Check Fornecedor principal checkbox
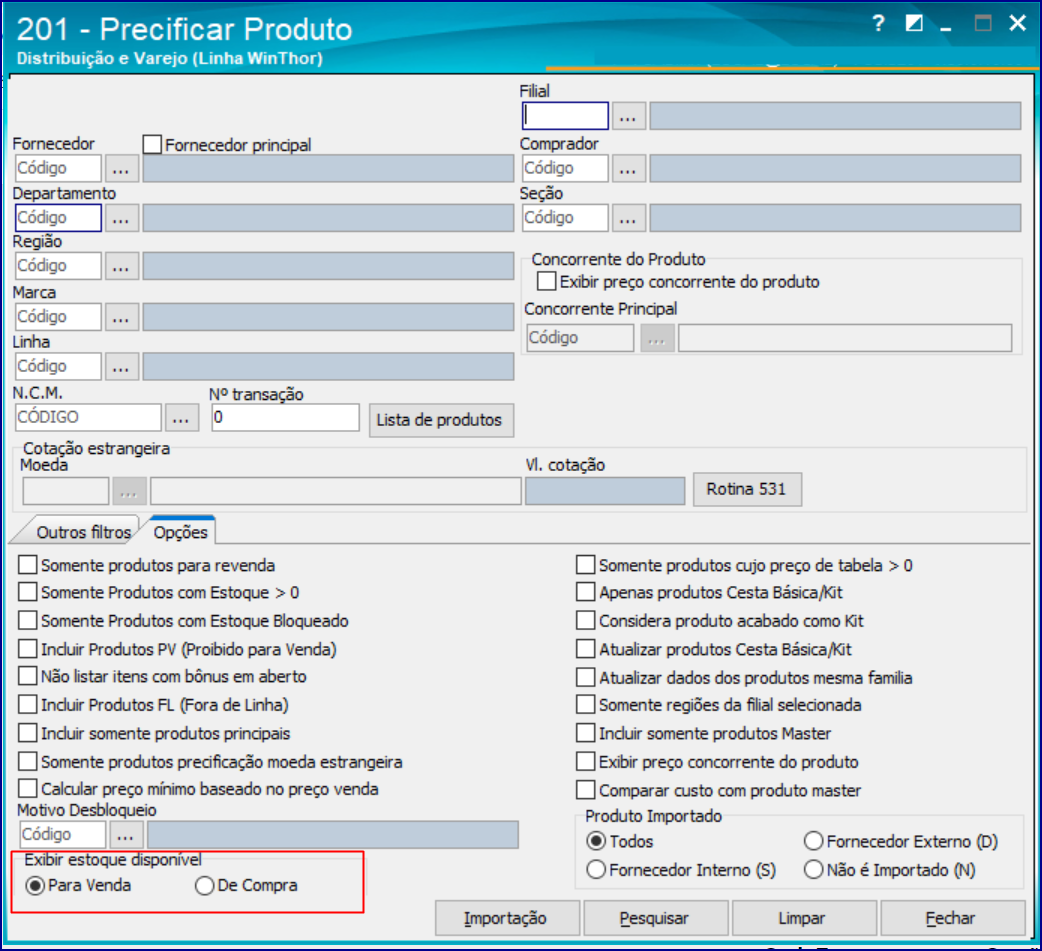The image size is (1042, 951). [x=152, y=144]
